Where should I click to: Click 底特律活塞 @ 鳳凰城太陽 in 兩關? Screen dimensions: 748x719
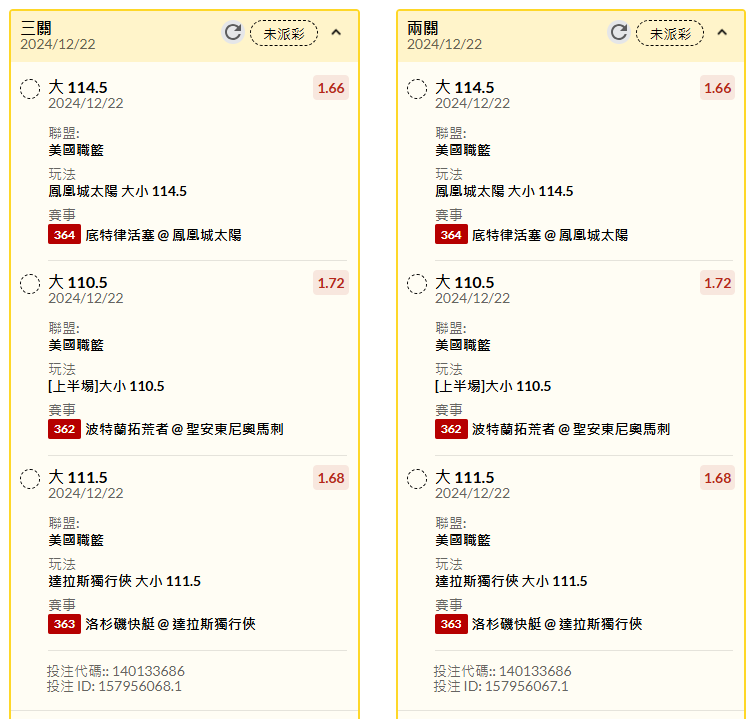550,235
